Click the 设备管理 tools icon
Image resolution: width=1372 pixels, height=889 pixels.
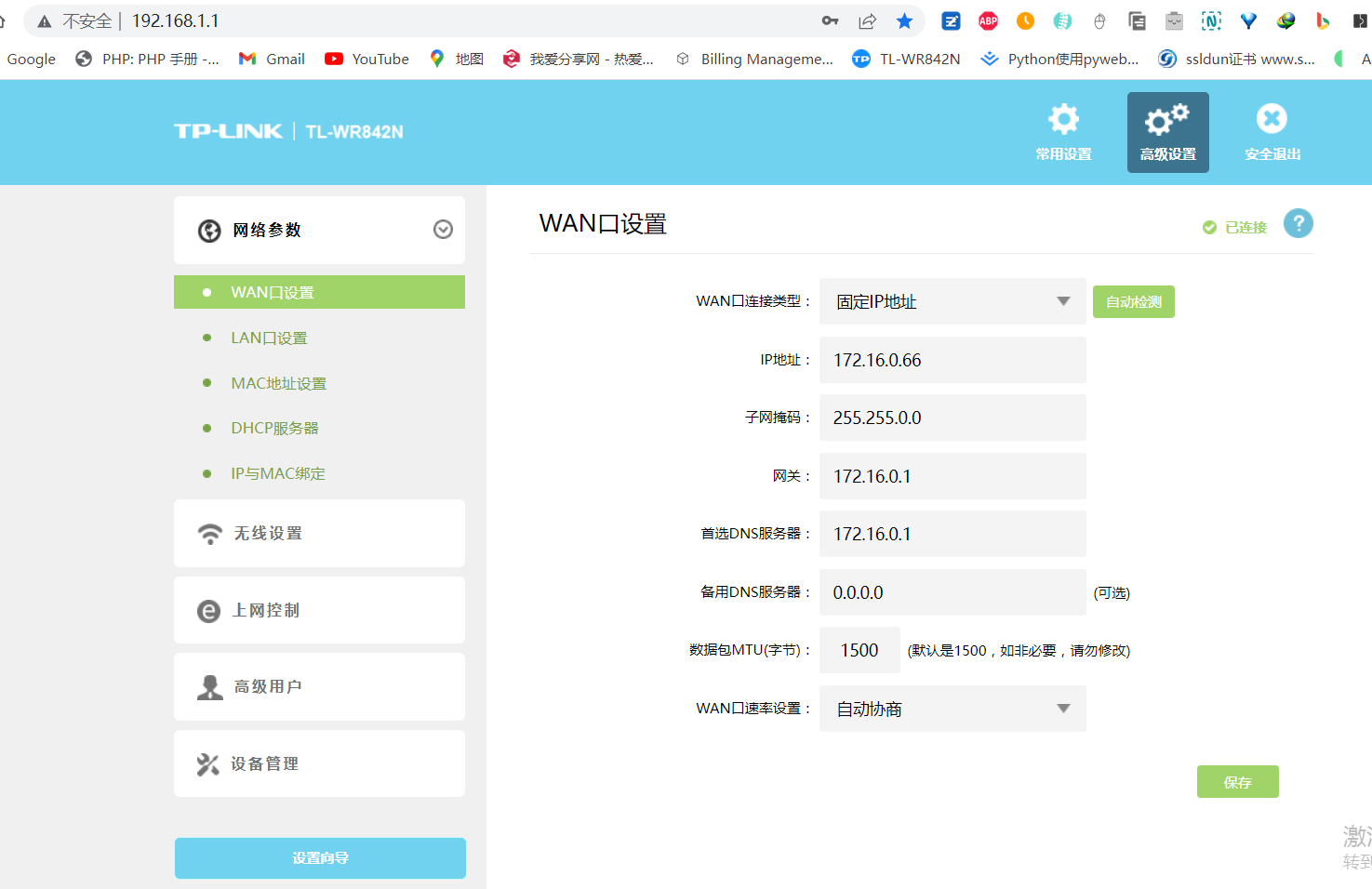click(x=208, y=764)
